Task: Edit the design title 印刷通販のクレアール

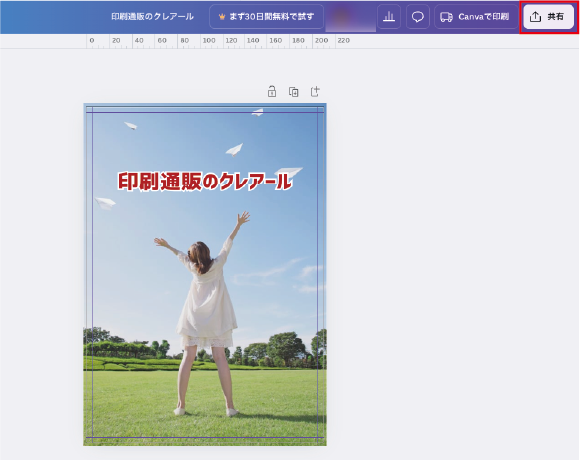Action: (x=152, y=17)
